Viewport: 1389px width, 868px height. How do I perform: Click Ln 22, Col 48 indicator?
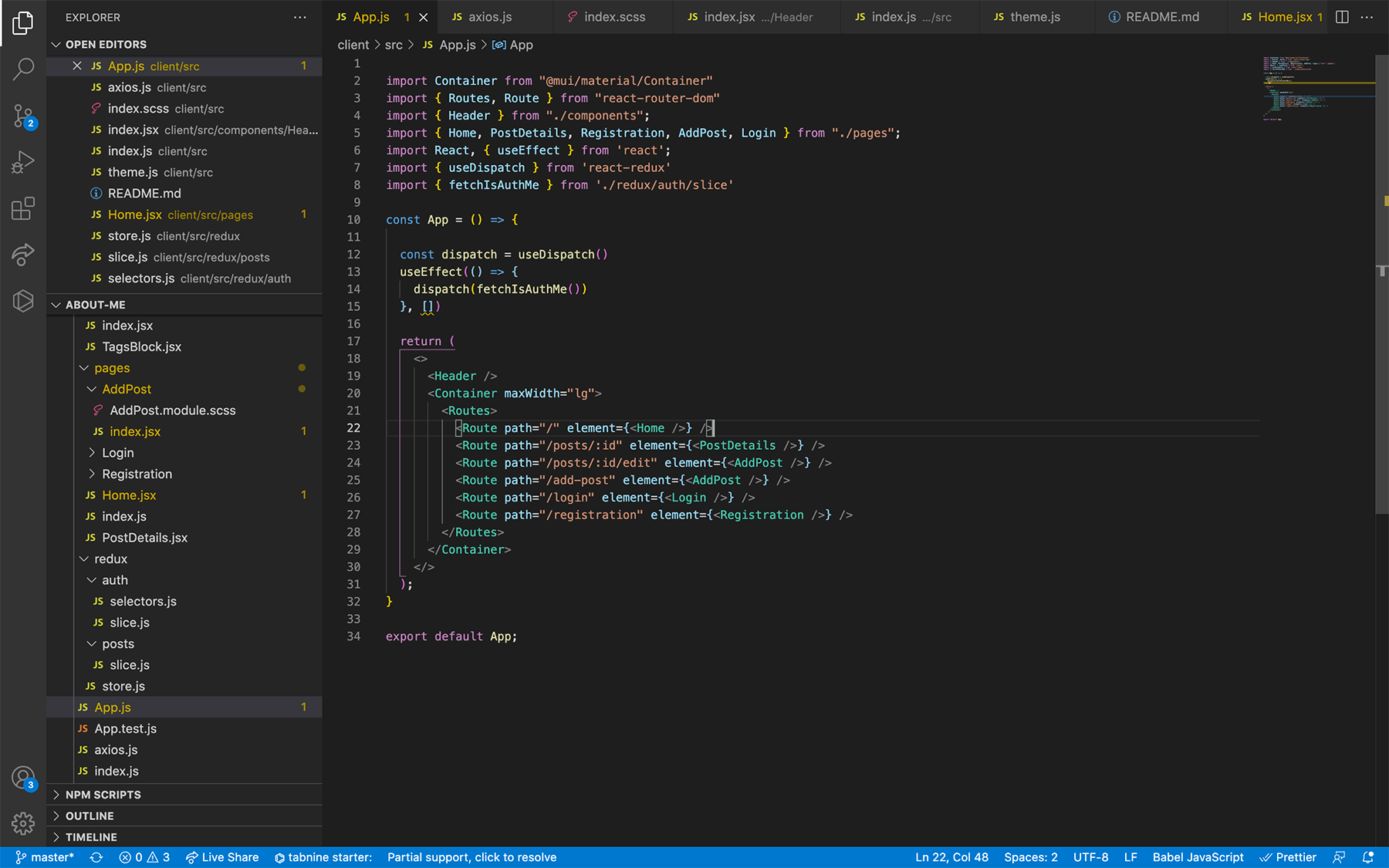coord(951,857)
